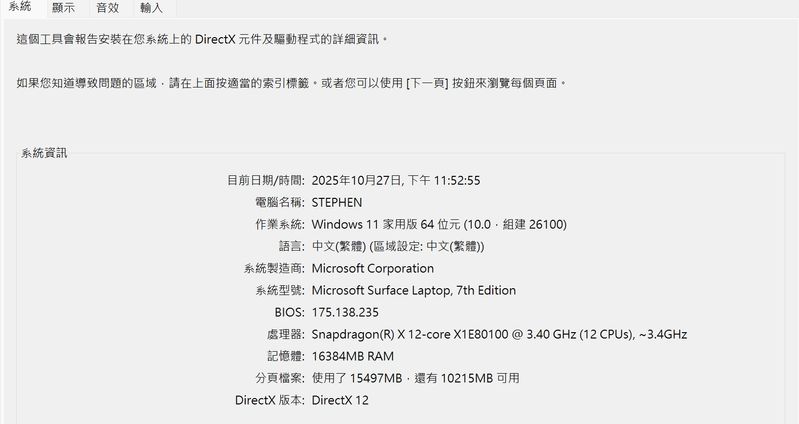Click the DirectX 12 version value

[341, 400]
